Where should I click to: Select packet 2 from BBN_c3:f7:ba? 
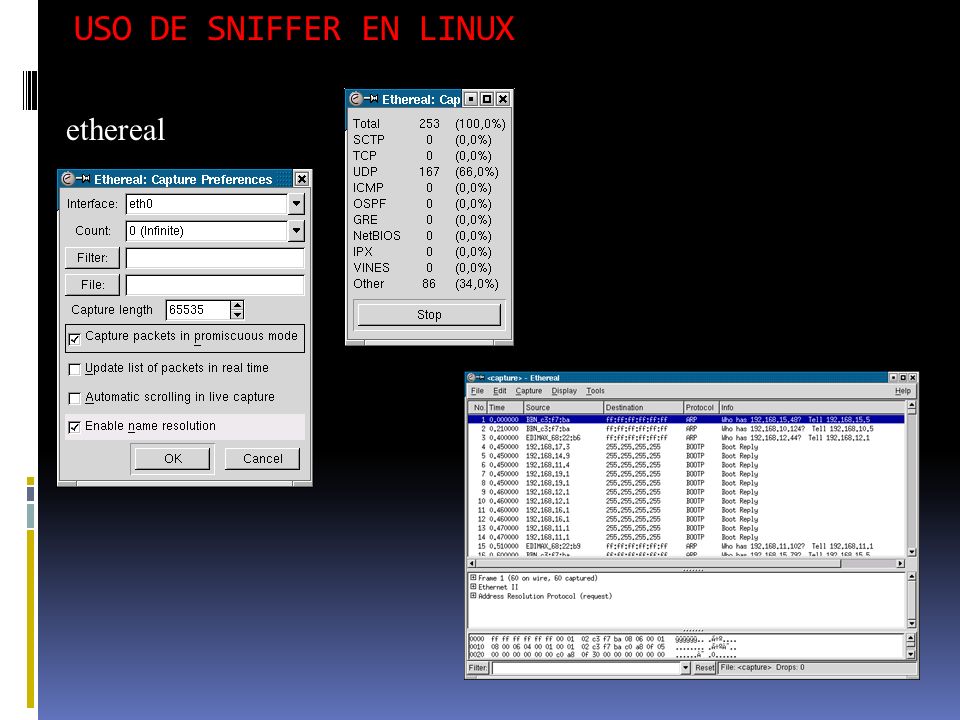[686, 429]
